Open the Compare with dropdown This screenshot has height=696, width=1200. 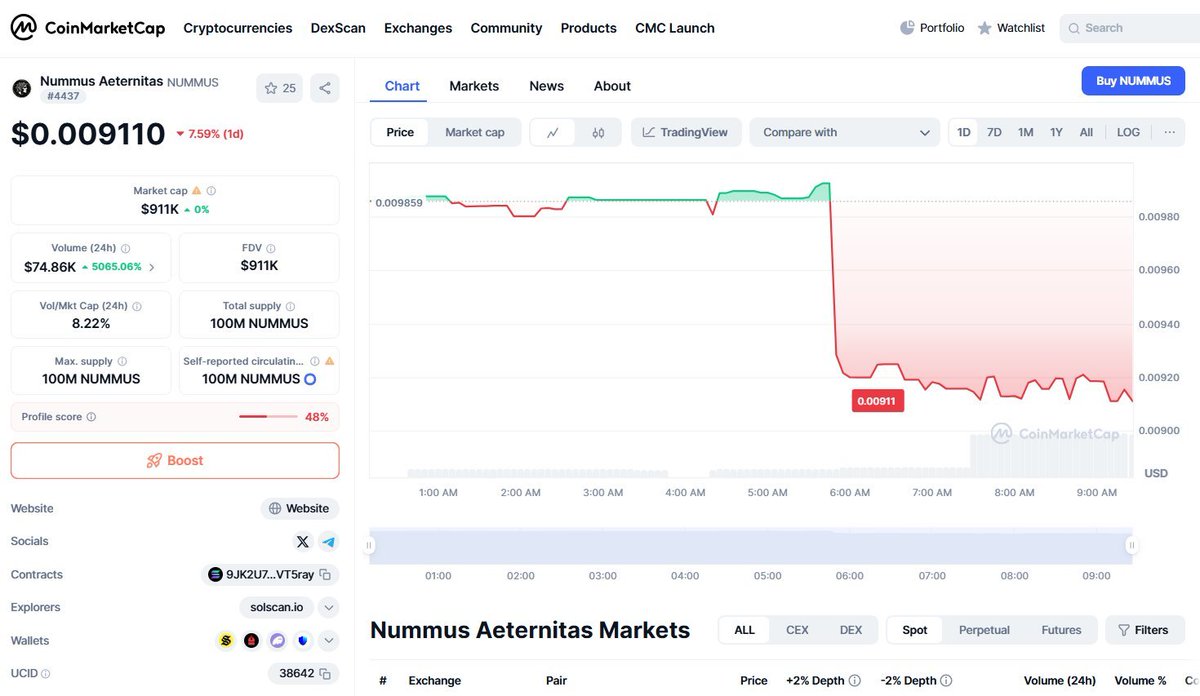pos(845,132)
